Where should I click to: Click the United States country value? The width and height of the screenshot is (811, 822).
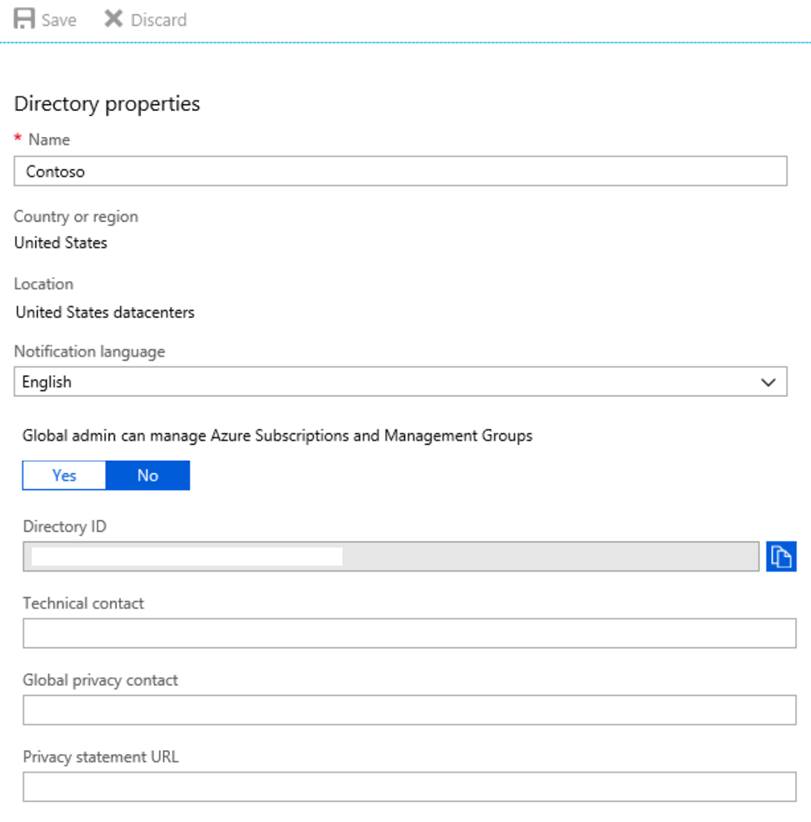[61, 242]
